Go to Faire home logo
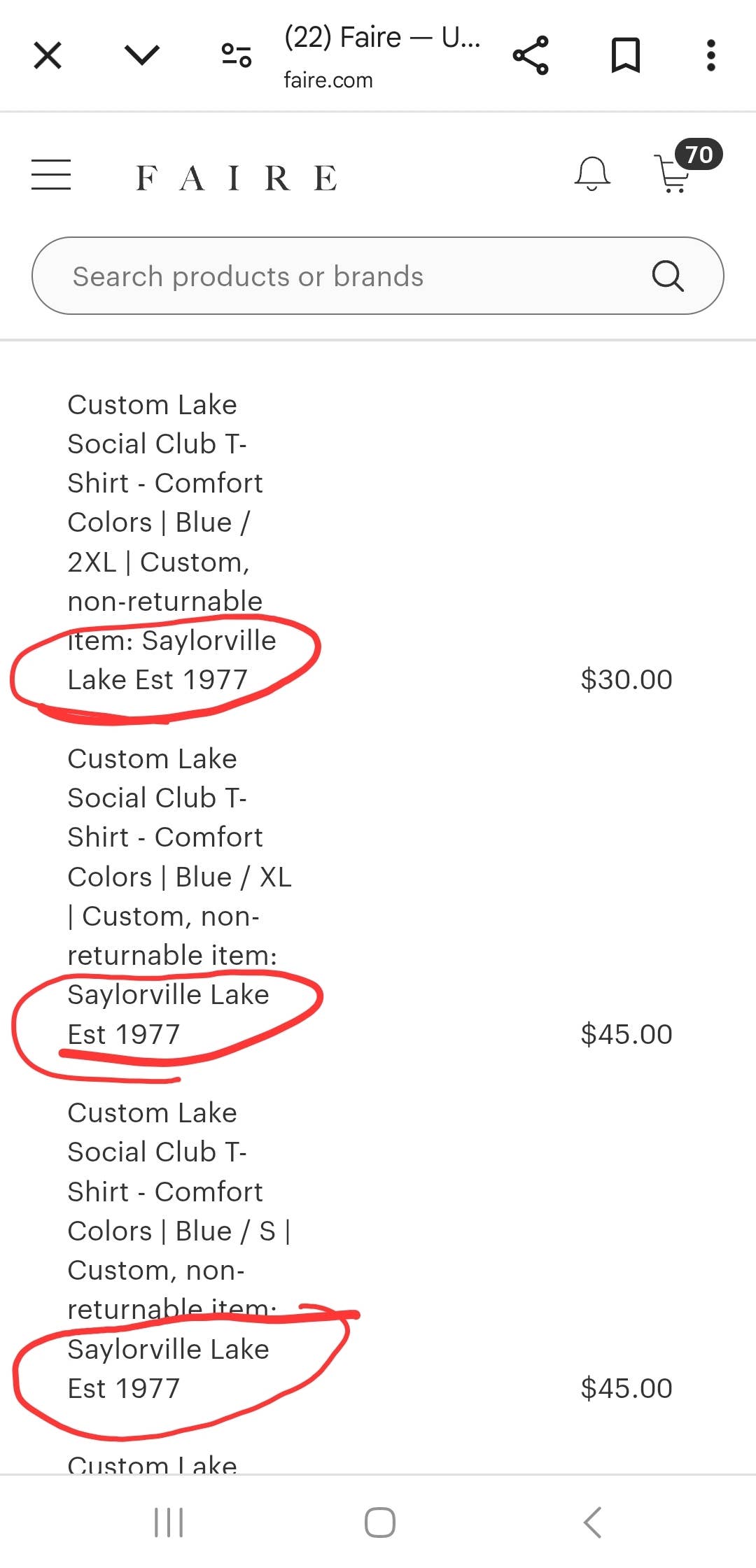This screenshot has height=1568, width=756. click(x=237, y=178)
